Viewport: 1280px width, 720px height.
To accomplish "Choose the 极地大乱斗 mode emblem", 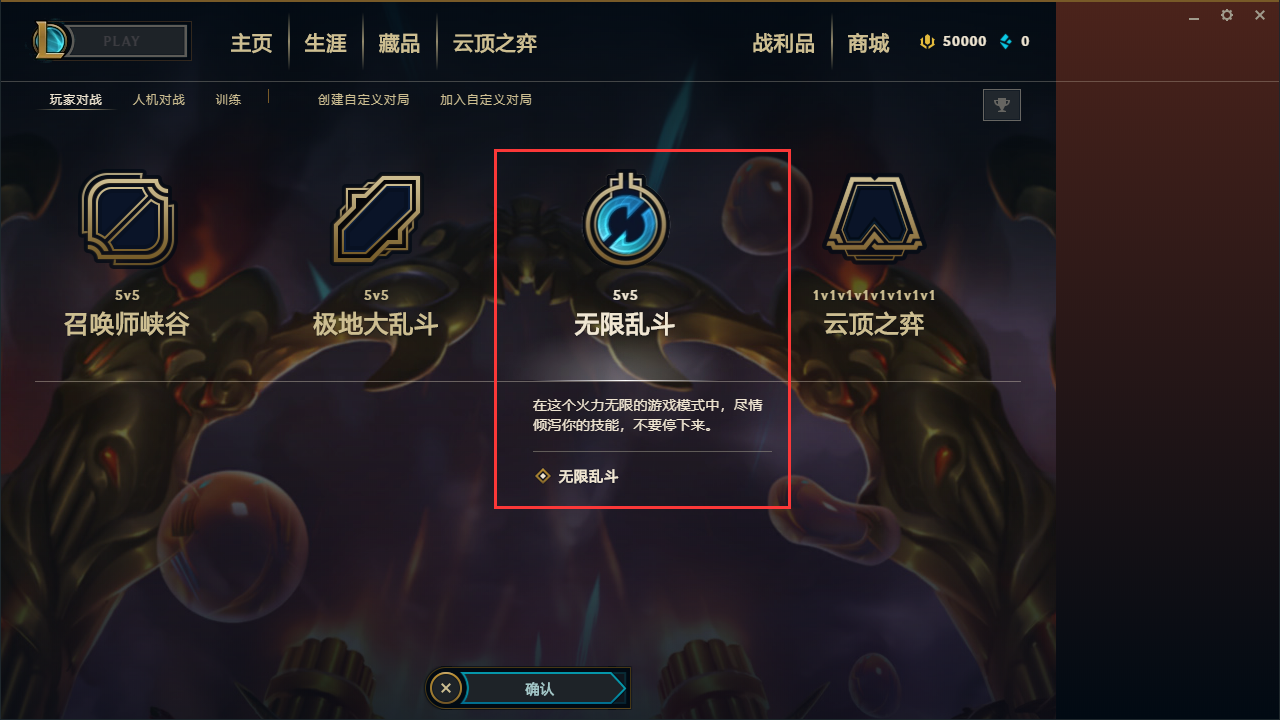I will pos(377,219).
